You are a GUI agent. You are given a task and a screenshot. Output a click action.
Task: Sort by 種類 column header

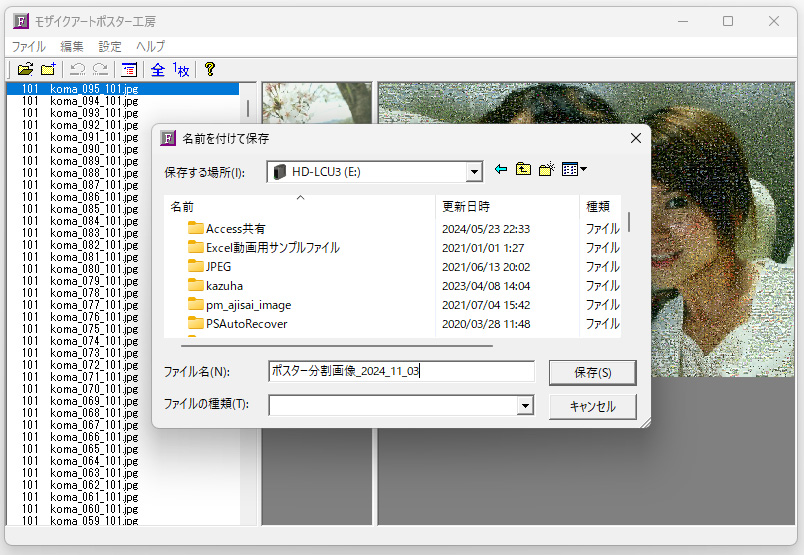(600, 206)
